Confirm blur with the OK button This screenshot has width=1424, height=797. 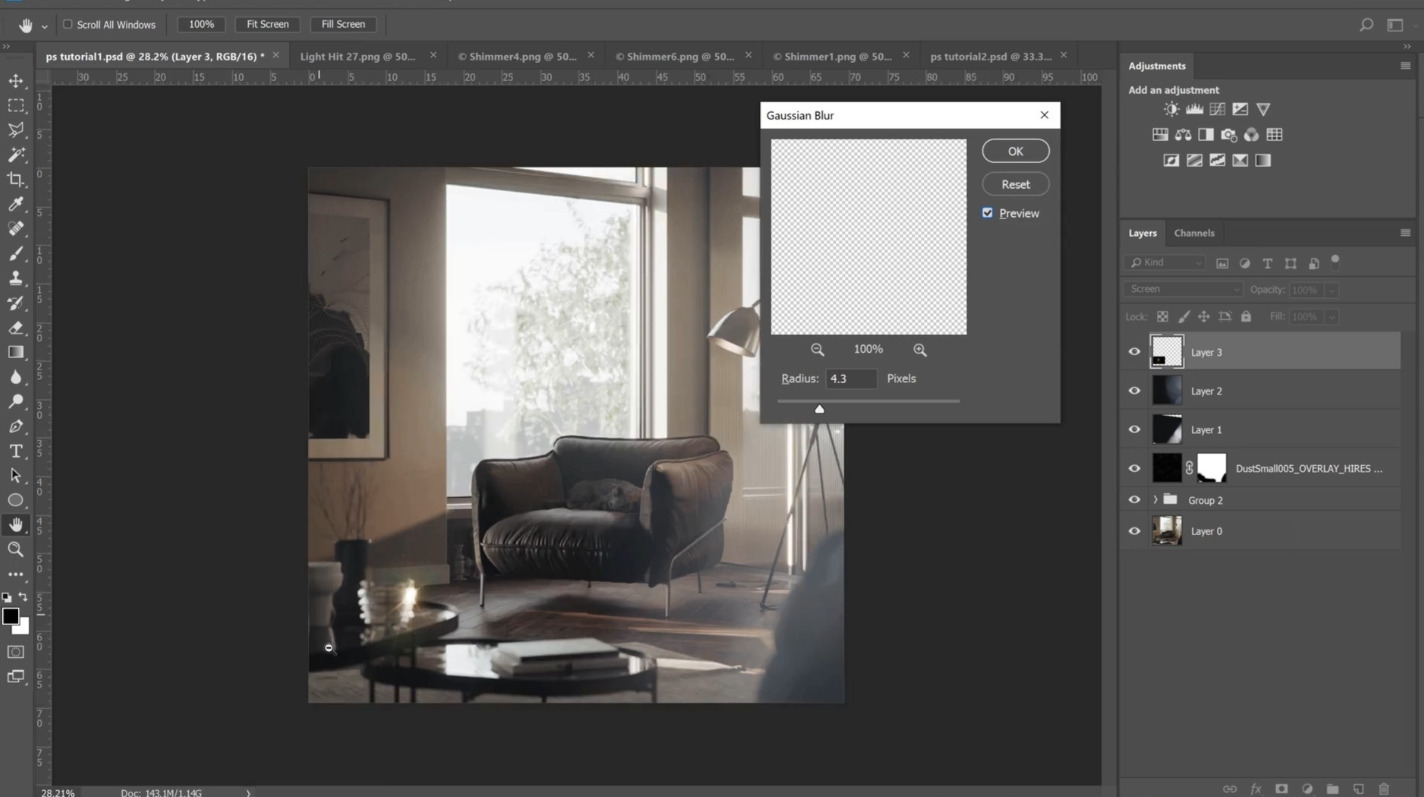click(1015, 151)
